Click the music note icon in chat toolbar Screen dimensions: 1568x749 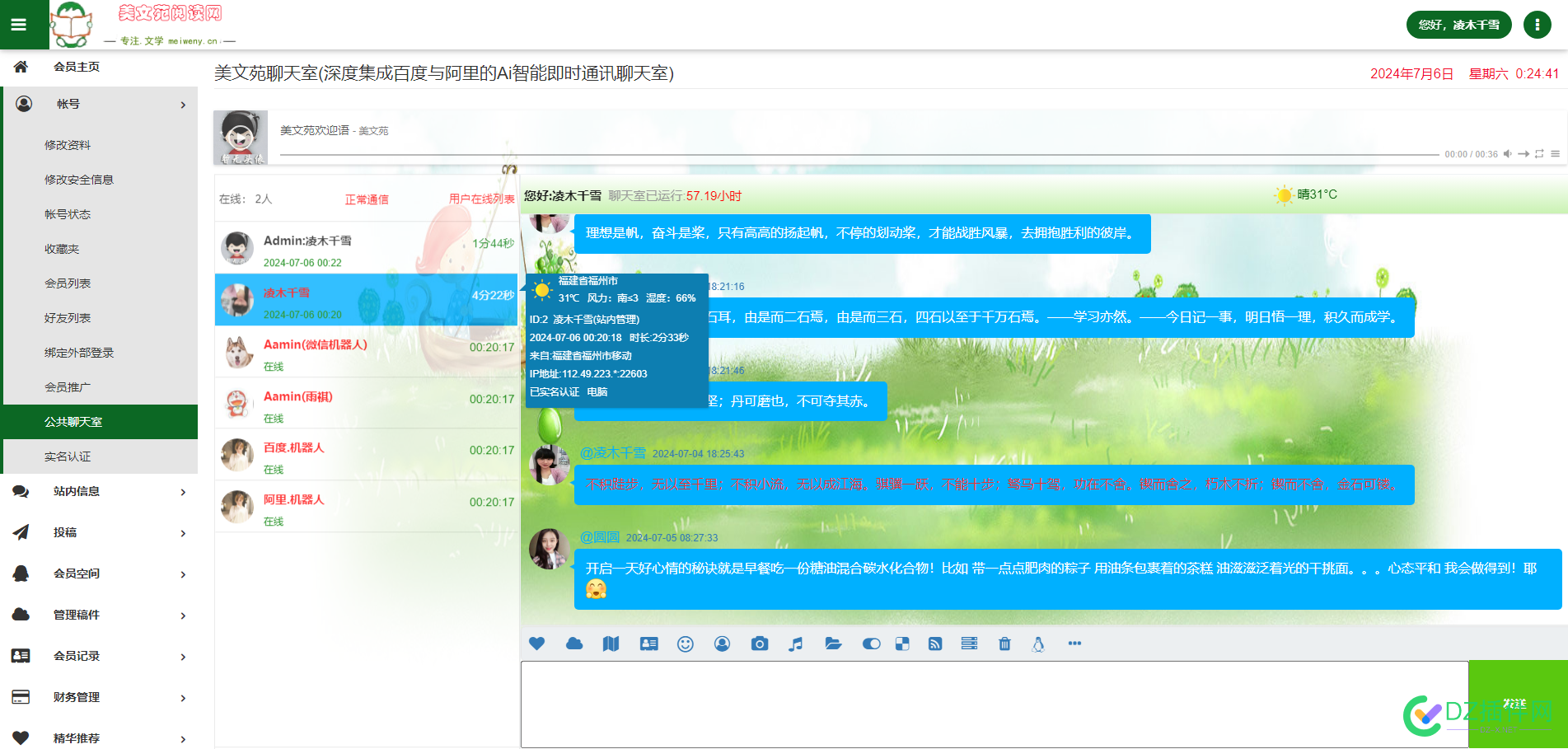click(x=795, y=644)
